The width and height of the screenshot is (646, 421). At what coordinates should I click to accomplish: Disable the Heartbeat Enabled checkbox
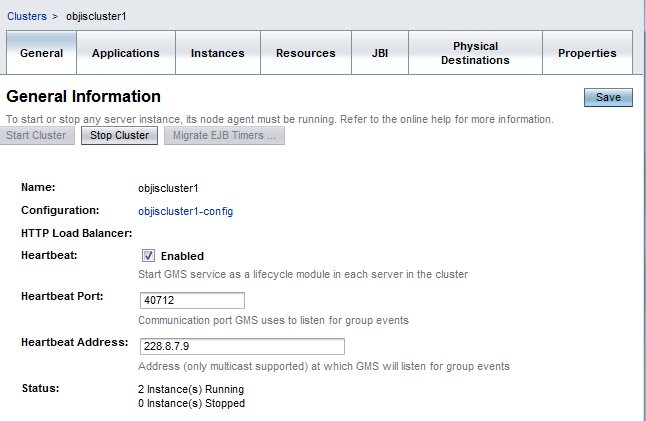(149, 256)
